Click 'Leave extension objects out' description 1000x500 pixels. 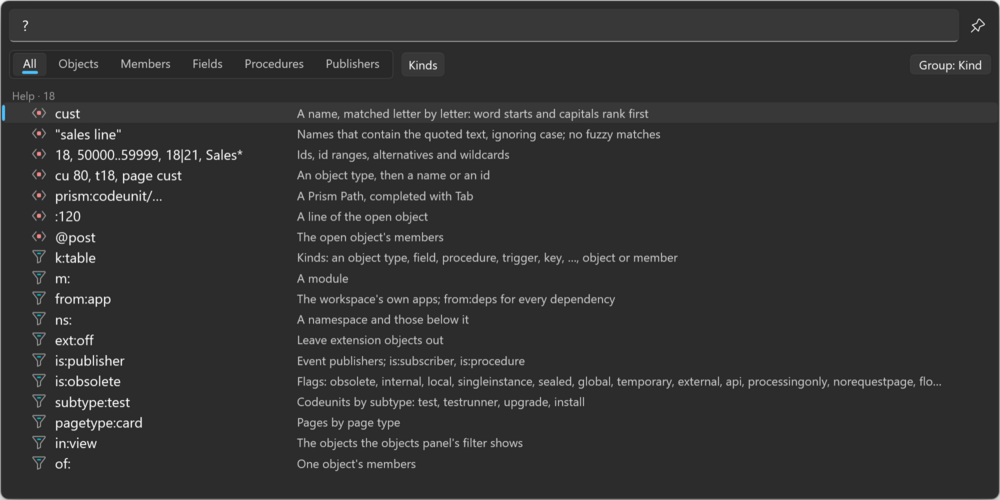coord(370,340)
